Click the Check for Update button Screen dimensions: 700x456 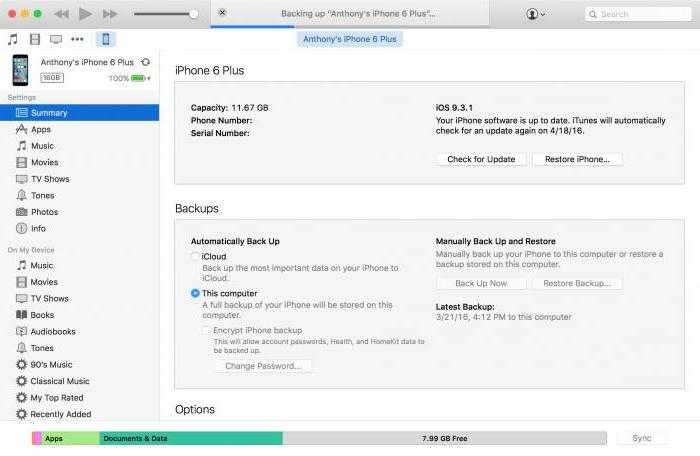tap(481, 159)
